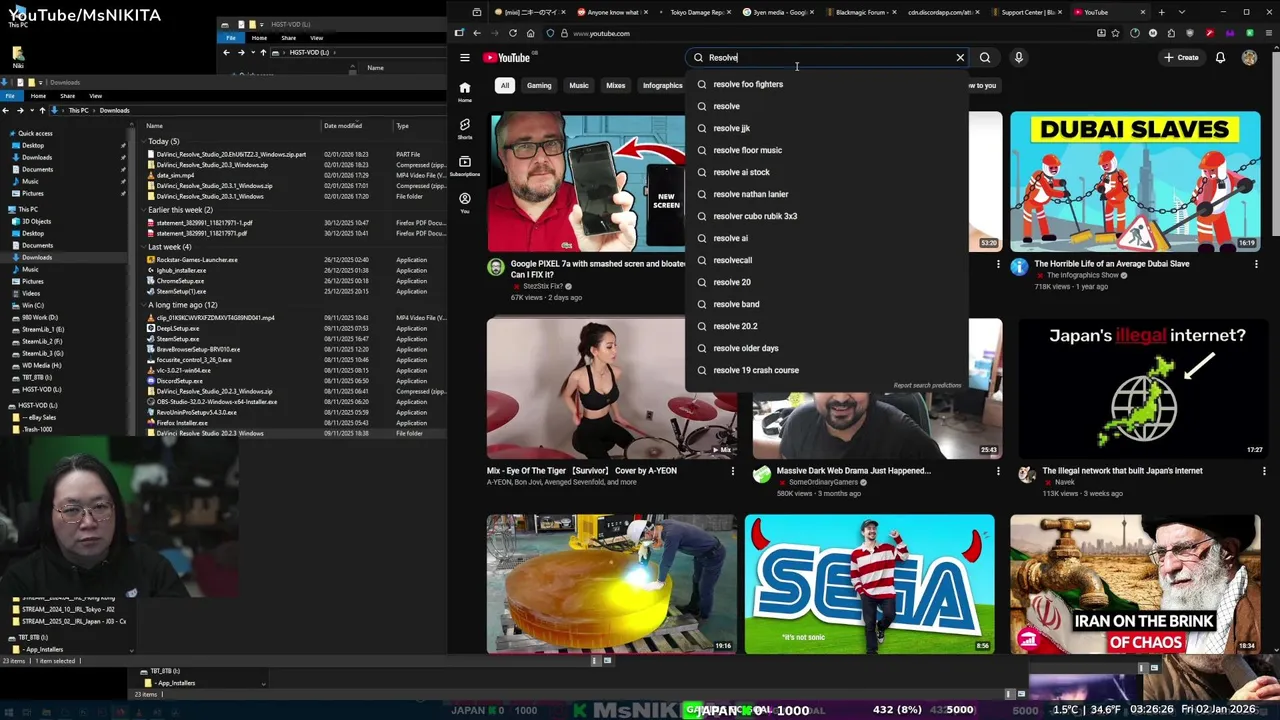Collapse the 'Today (5)' file group
Viewport: 1280px width, 720px height.
tap(143, 142)
